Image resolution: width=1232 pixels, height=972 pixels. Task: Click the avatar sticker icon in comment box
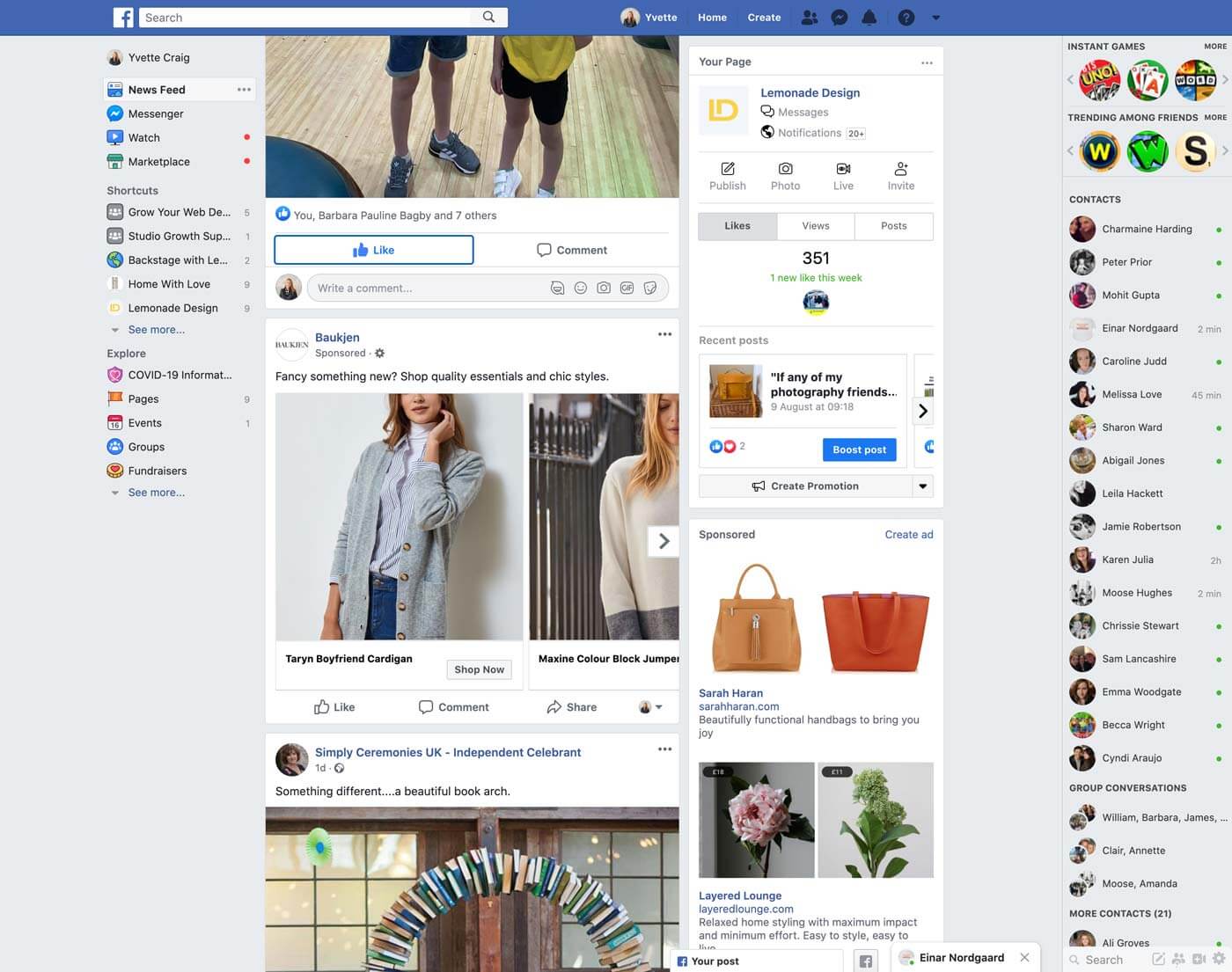click(x=557, y=288)
